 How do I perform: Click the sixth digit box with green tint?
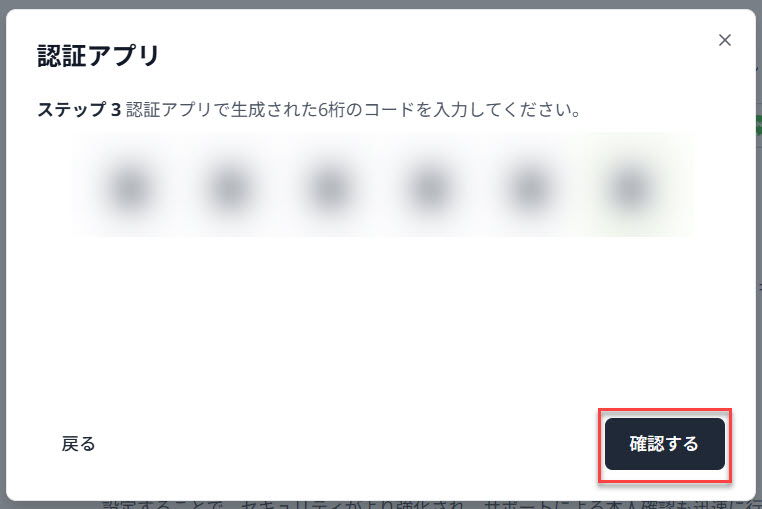628,188
